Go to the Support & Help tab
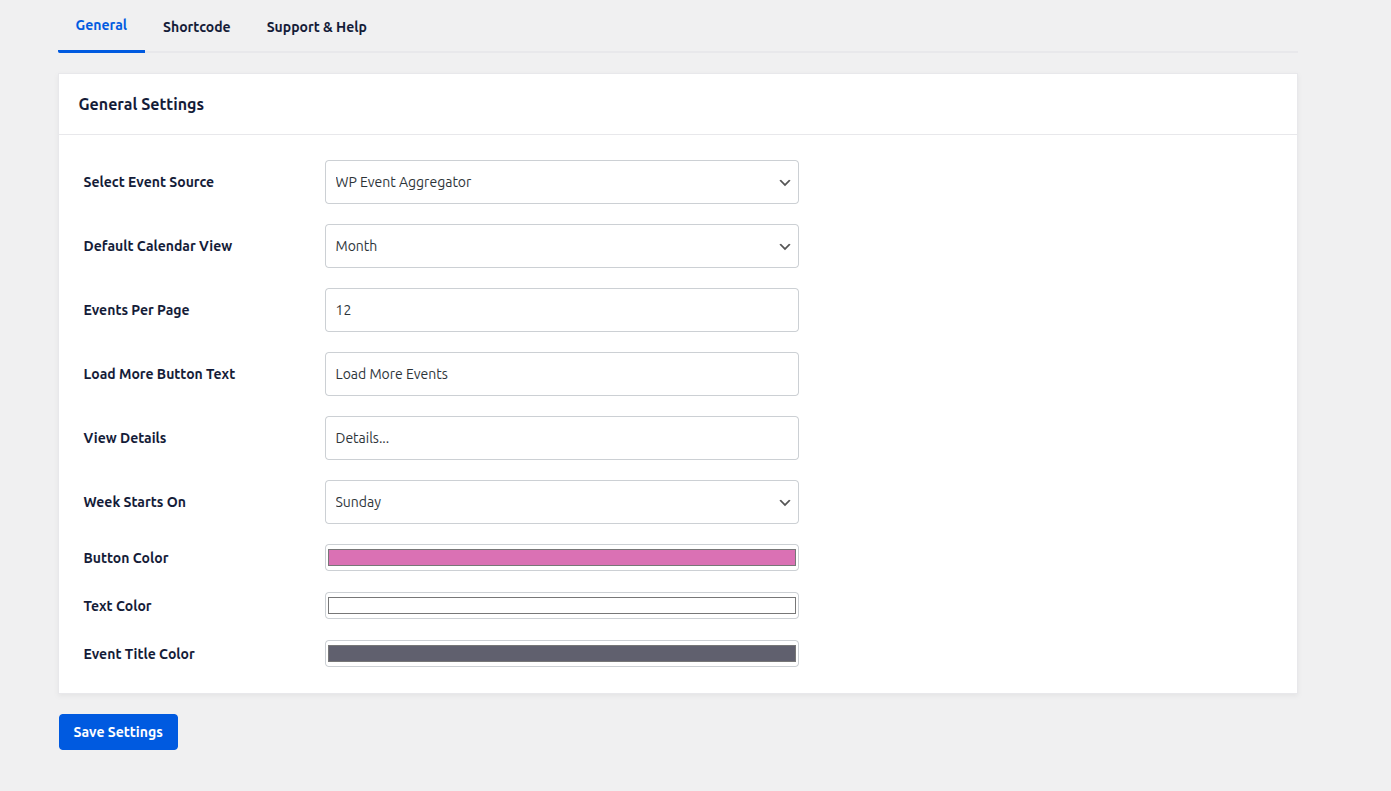This screenshot has height=791, width=1391. [316, 27]
